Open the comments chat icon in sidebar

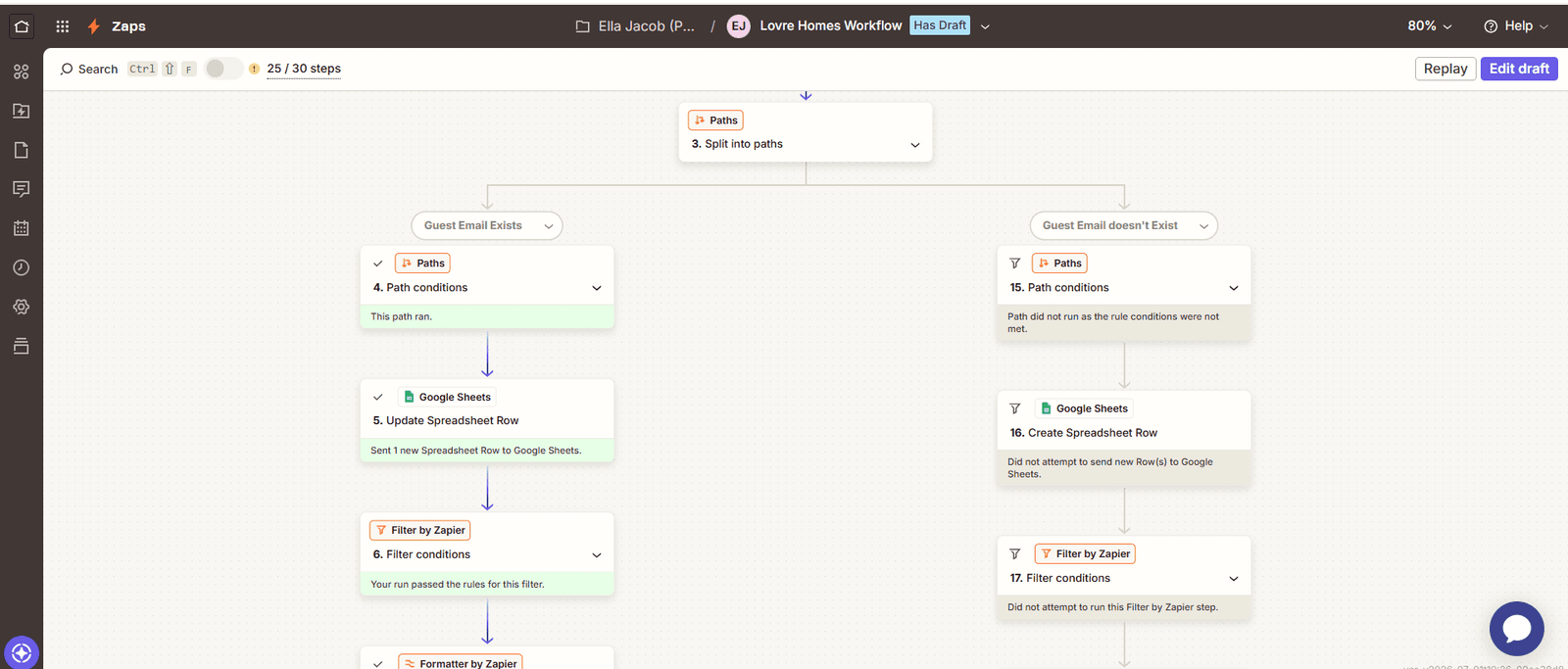(x=22, y=189)
